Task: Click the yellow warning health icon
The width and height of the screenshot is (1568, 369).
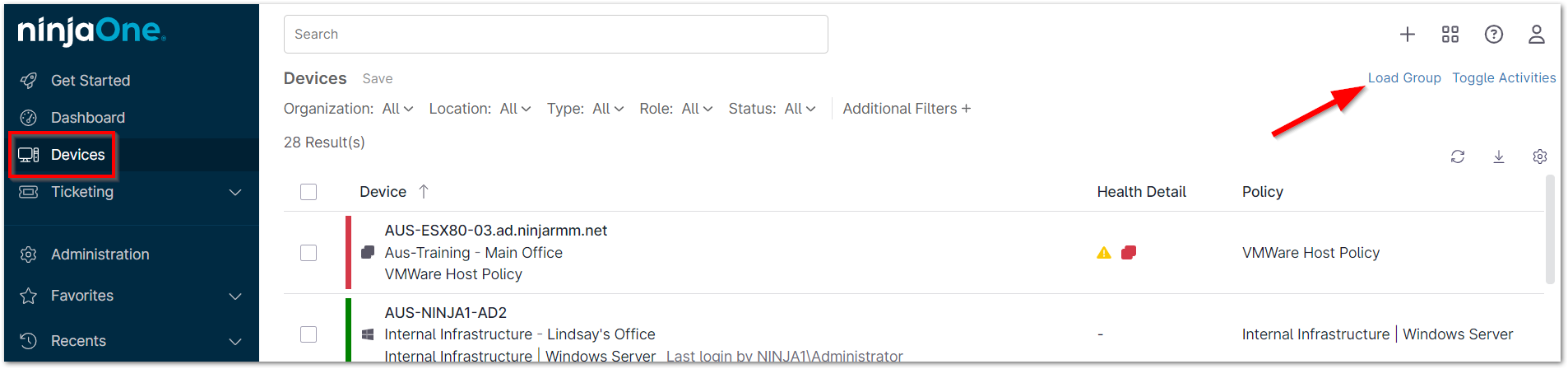Action: pyautogui.click(x=1104, y=253)
